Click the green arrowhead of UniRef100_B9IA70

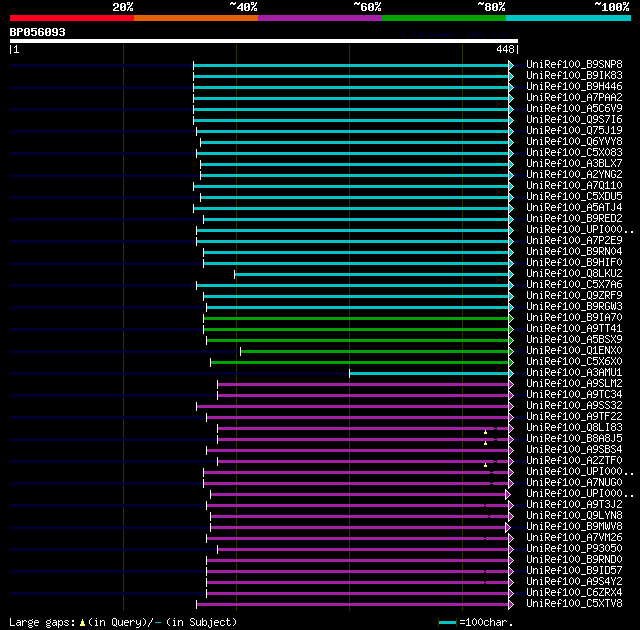pos(511,319)
